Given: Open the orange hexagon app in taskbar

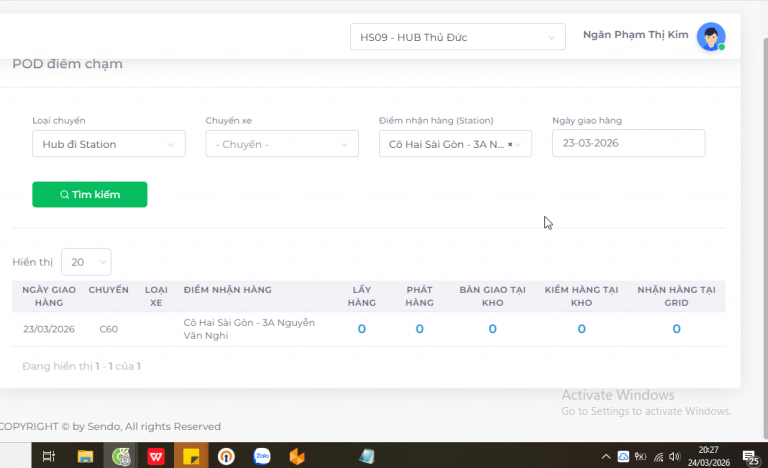Looking at the screenshot, I should coord(297,456).
